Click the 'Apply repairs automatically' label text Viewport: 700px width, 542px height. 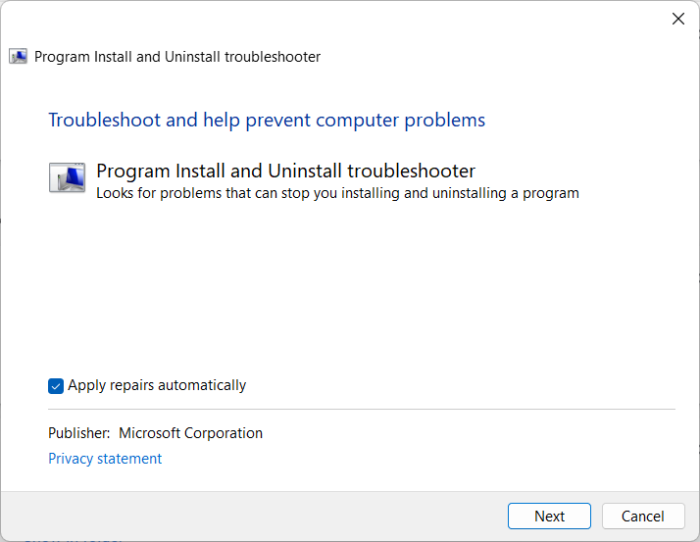pyautogui.click(x=157, y=385)
